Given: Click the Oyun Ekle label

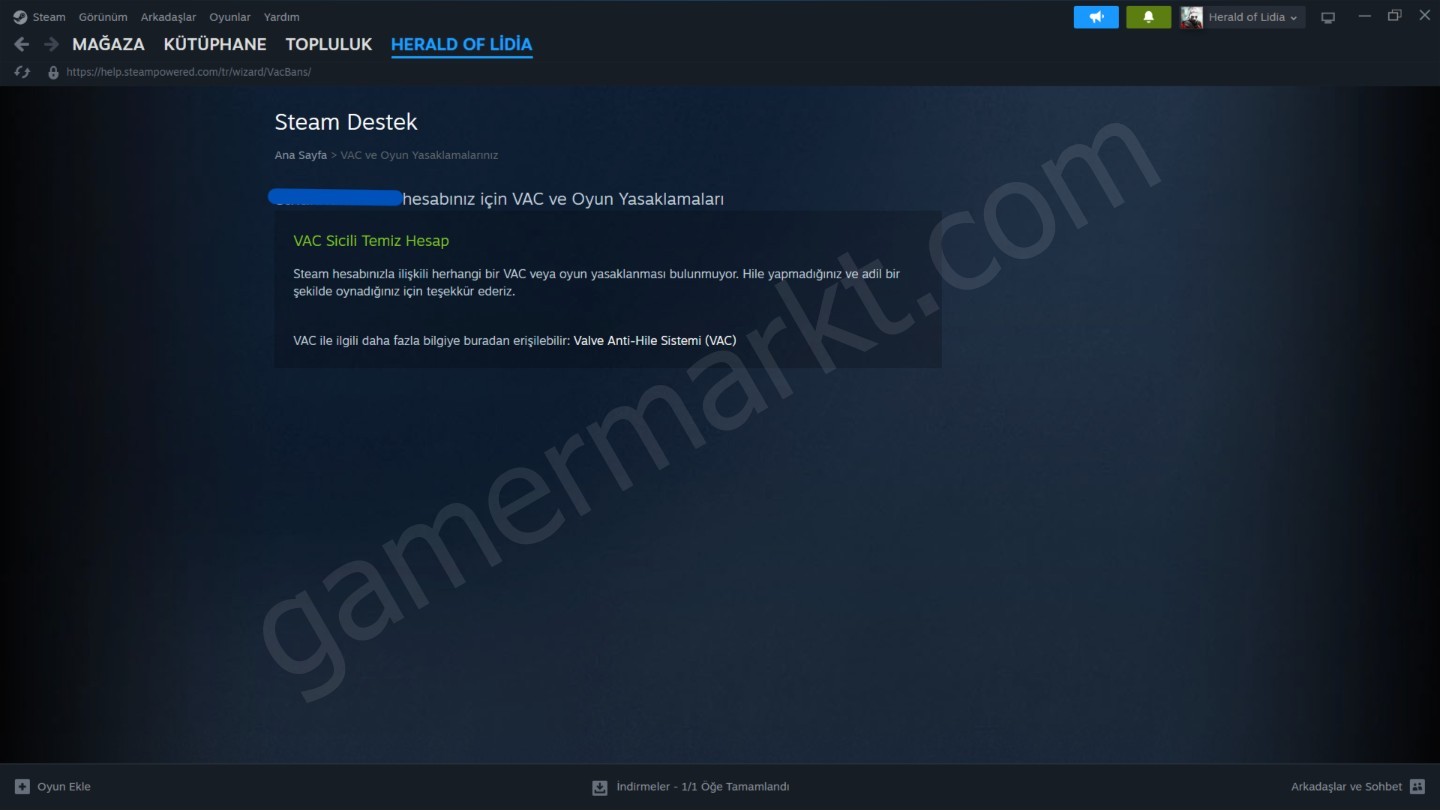Looking at the screenshot, I should (64, 787).
